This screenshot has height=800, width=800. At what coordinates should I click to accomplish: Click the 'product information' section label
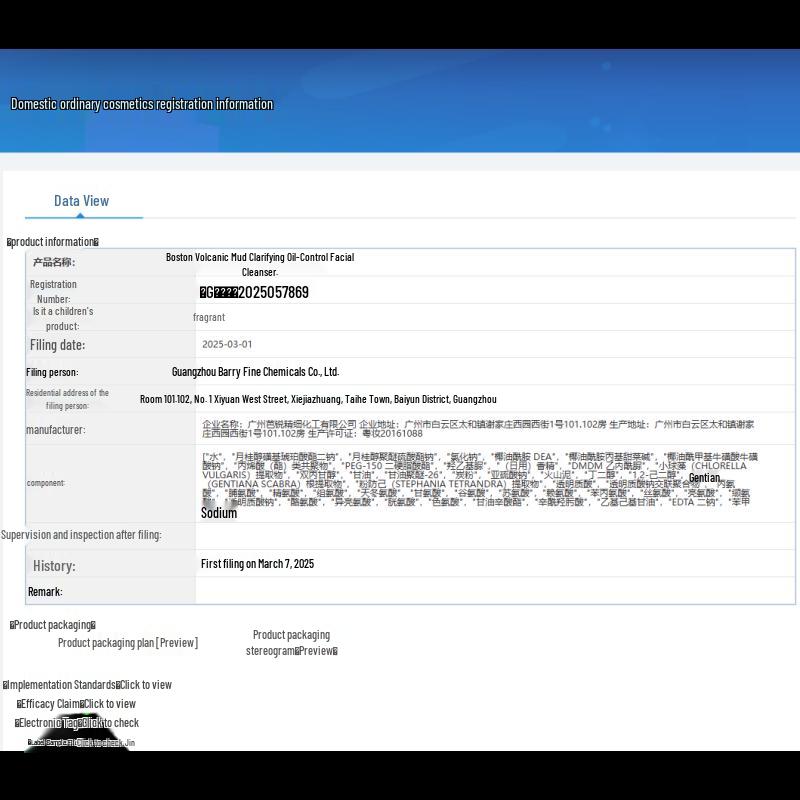coord(53,242)
